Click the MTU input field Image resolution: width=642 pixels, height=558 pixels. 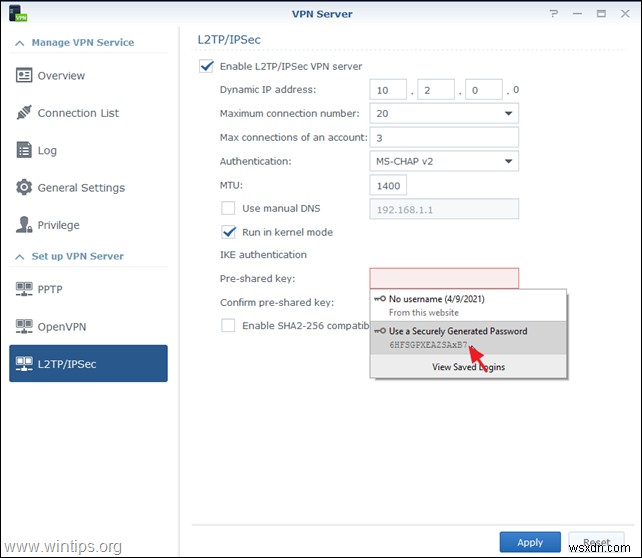(x=388, y=185)
